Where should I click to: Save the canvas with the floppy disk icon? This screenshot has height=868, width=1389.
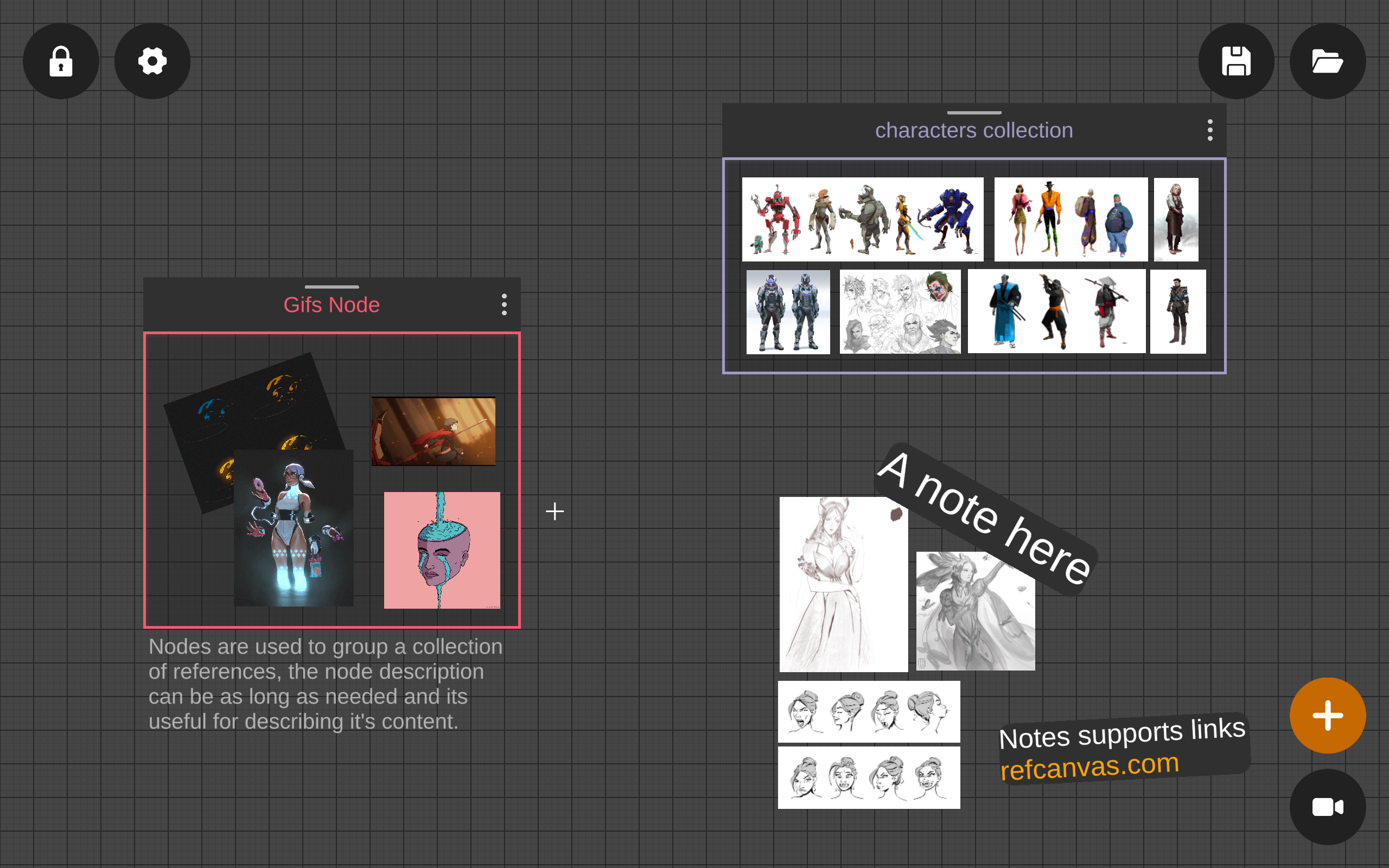tap(1236, 61)
